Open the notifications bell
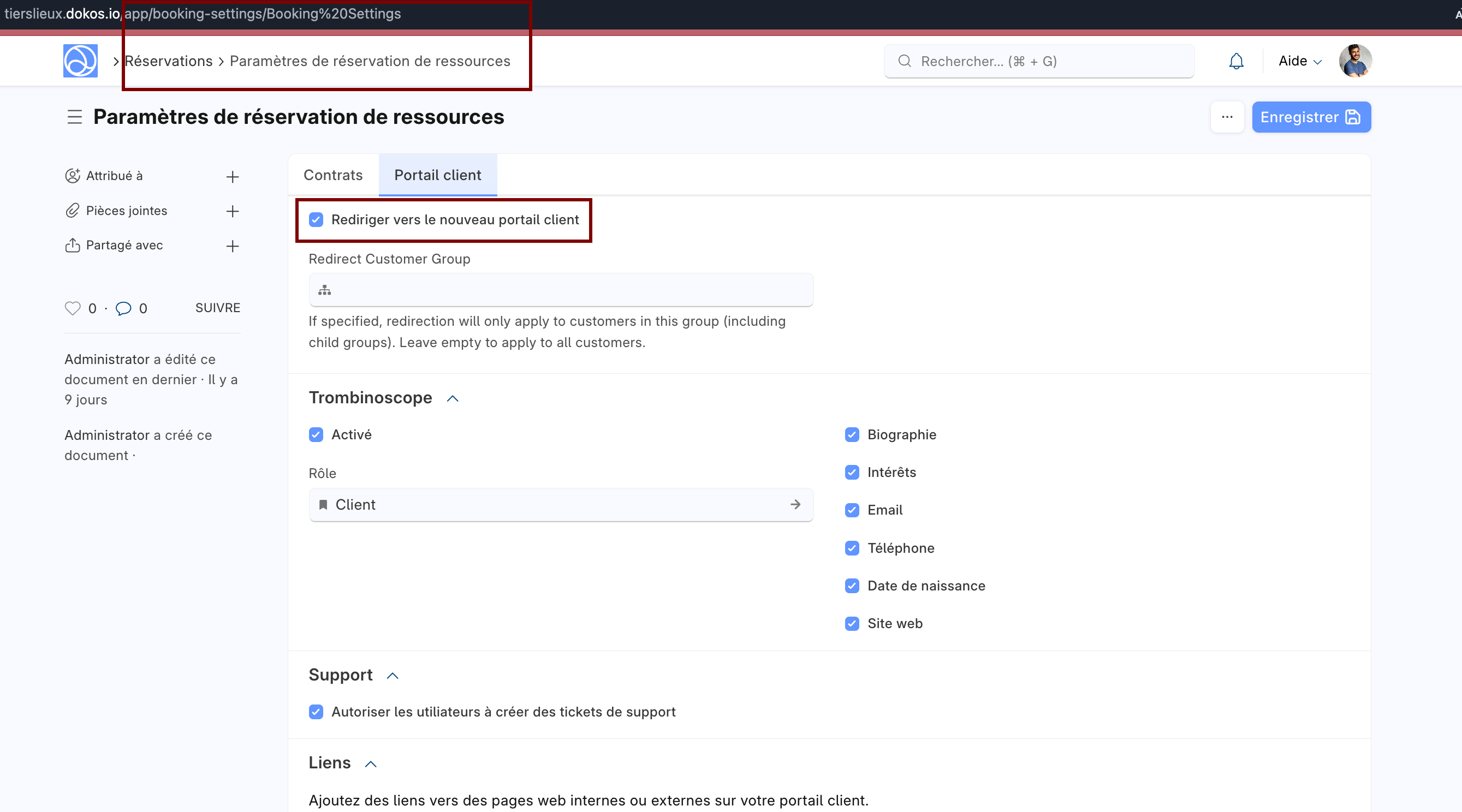Viewport: 1462px width, 812px height. [x=1236, y=61]
